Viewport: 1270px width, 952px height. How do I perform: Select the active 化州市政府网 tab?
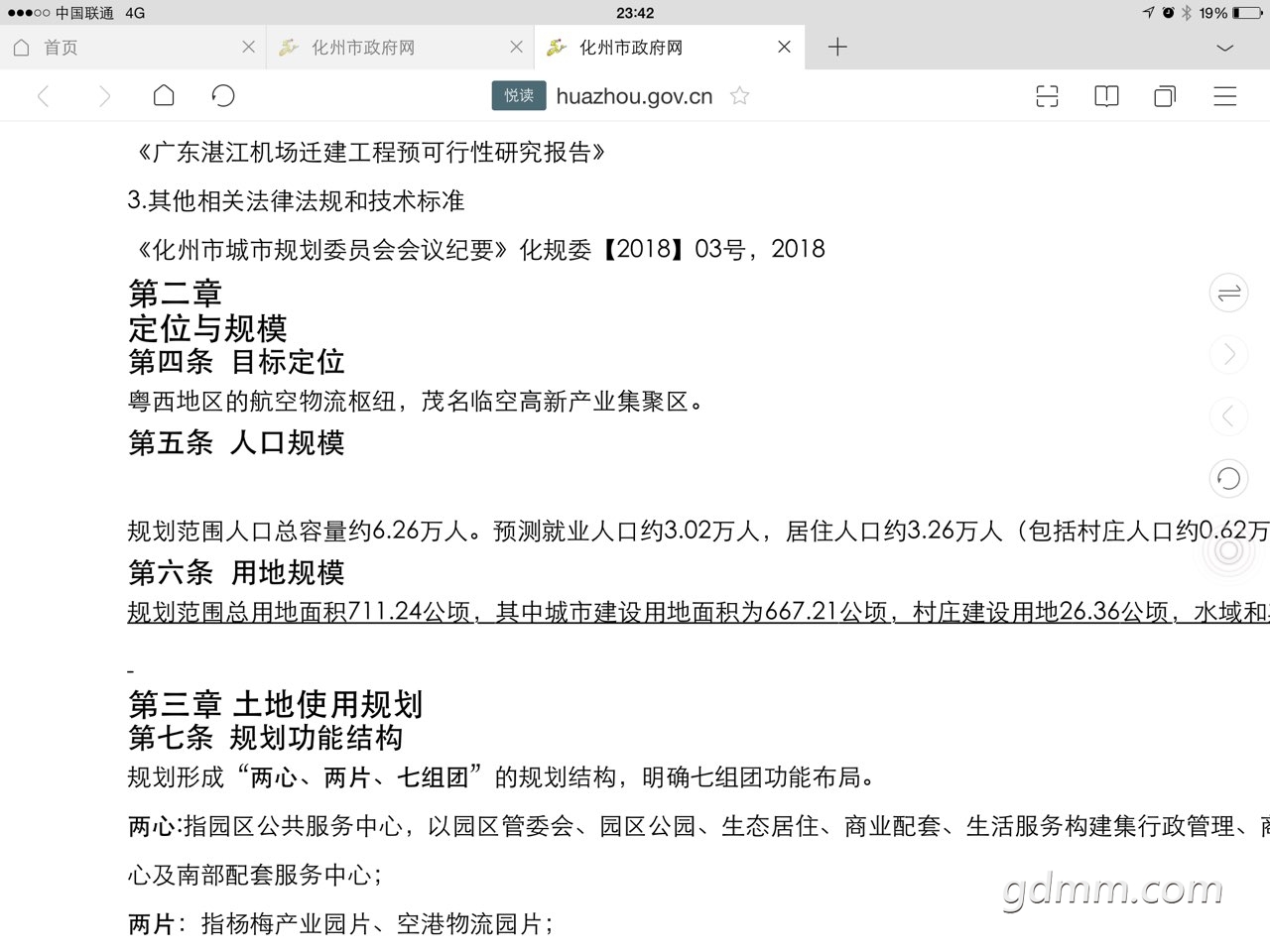(x=669, y=47)
